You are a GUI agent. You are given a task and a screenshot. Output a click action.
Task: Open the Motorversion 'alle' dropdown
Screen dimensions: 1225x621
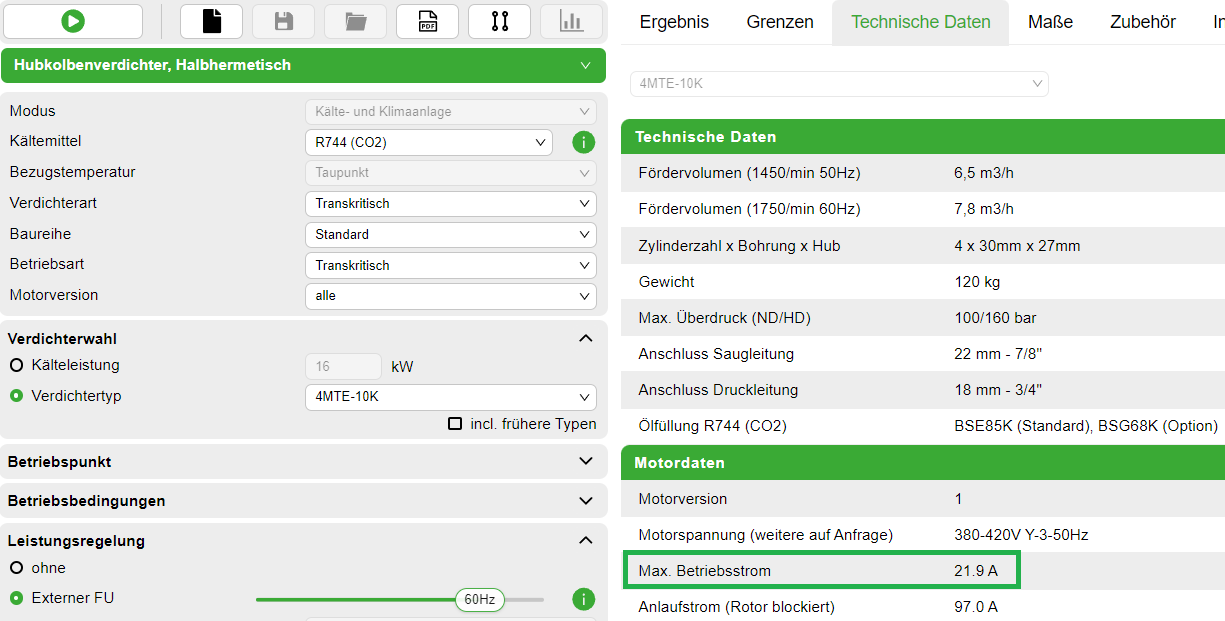click(x=450, y=296)
